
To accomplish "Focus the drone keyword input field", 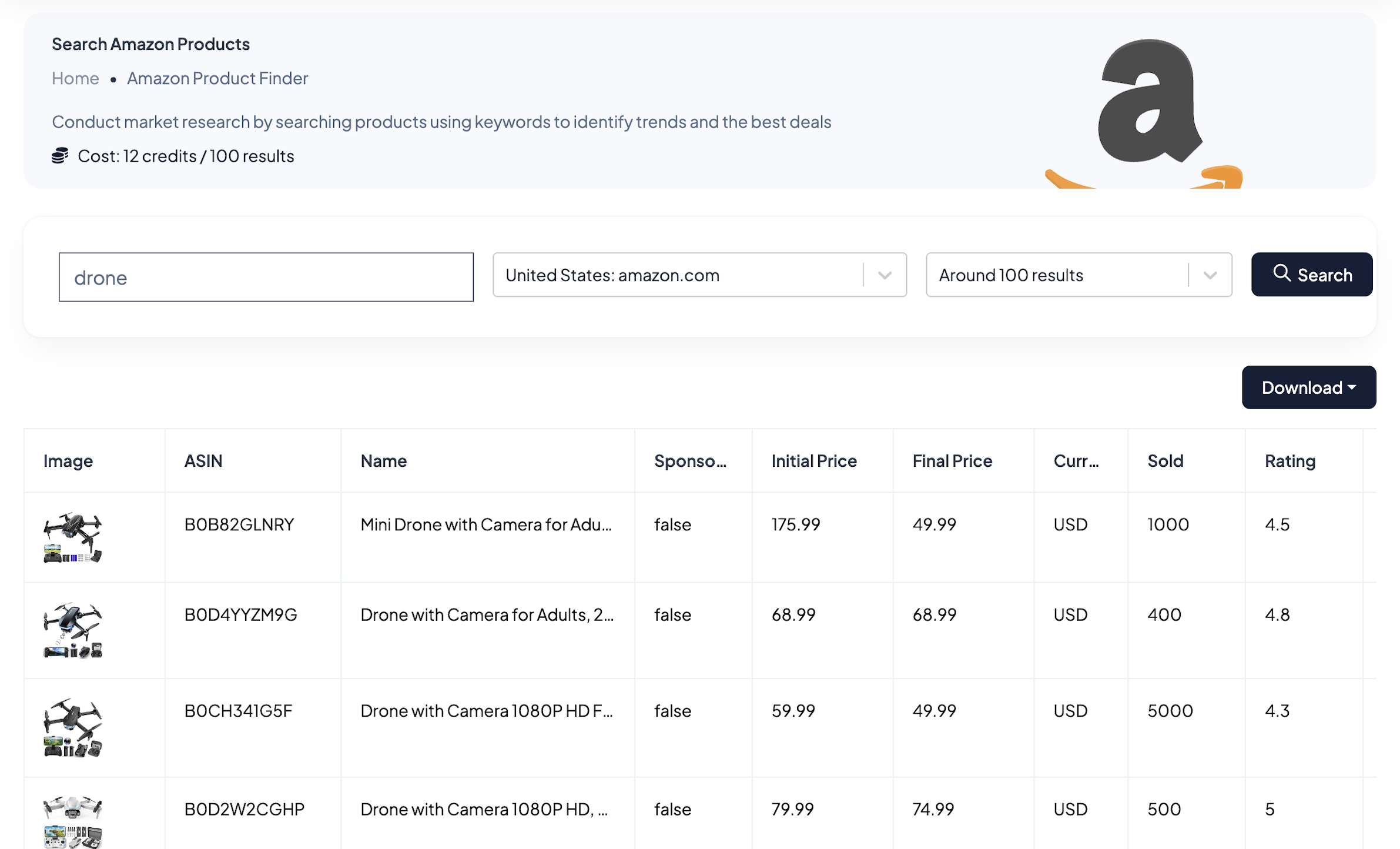I will (266, 277).
